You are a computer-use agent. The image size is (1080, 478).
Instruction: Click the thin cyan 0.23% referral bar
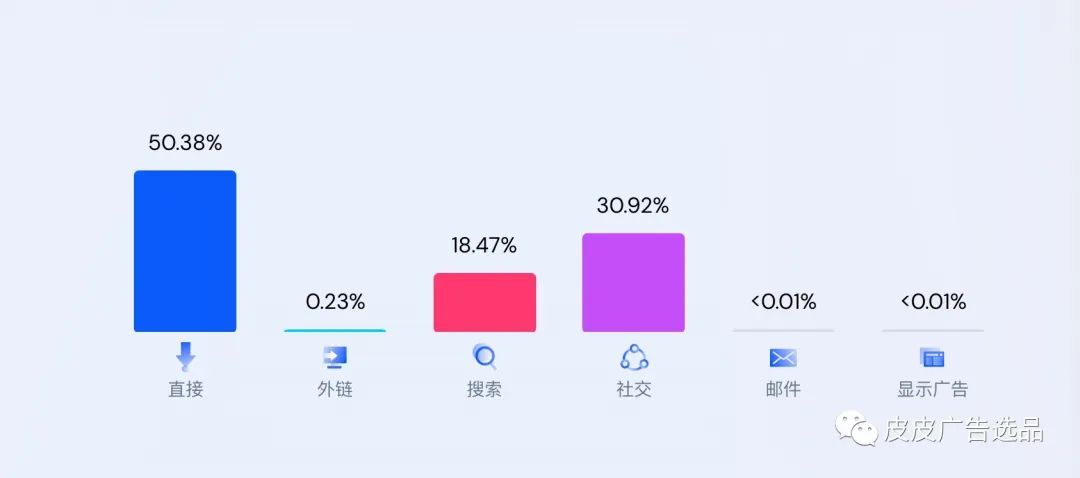click(335, 330)
